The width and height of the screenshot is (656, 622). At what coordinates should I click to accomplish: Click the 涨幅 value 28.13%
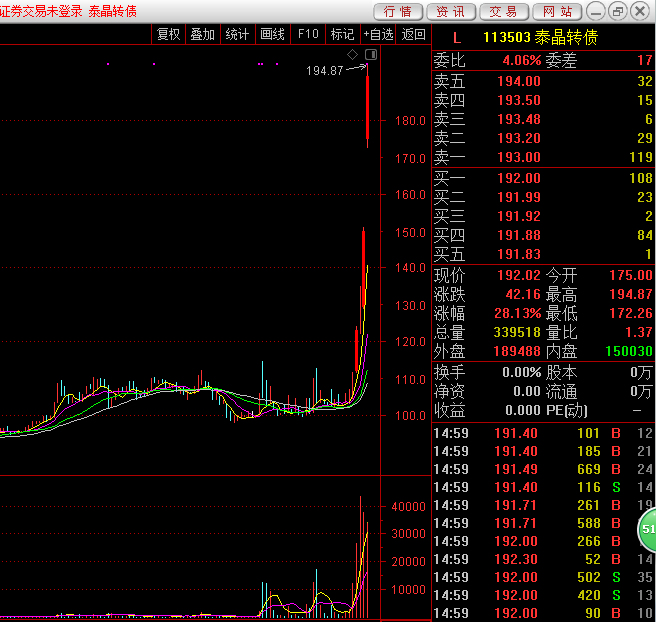click(x=518, y=313)
